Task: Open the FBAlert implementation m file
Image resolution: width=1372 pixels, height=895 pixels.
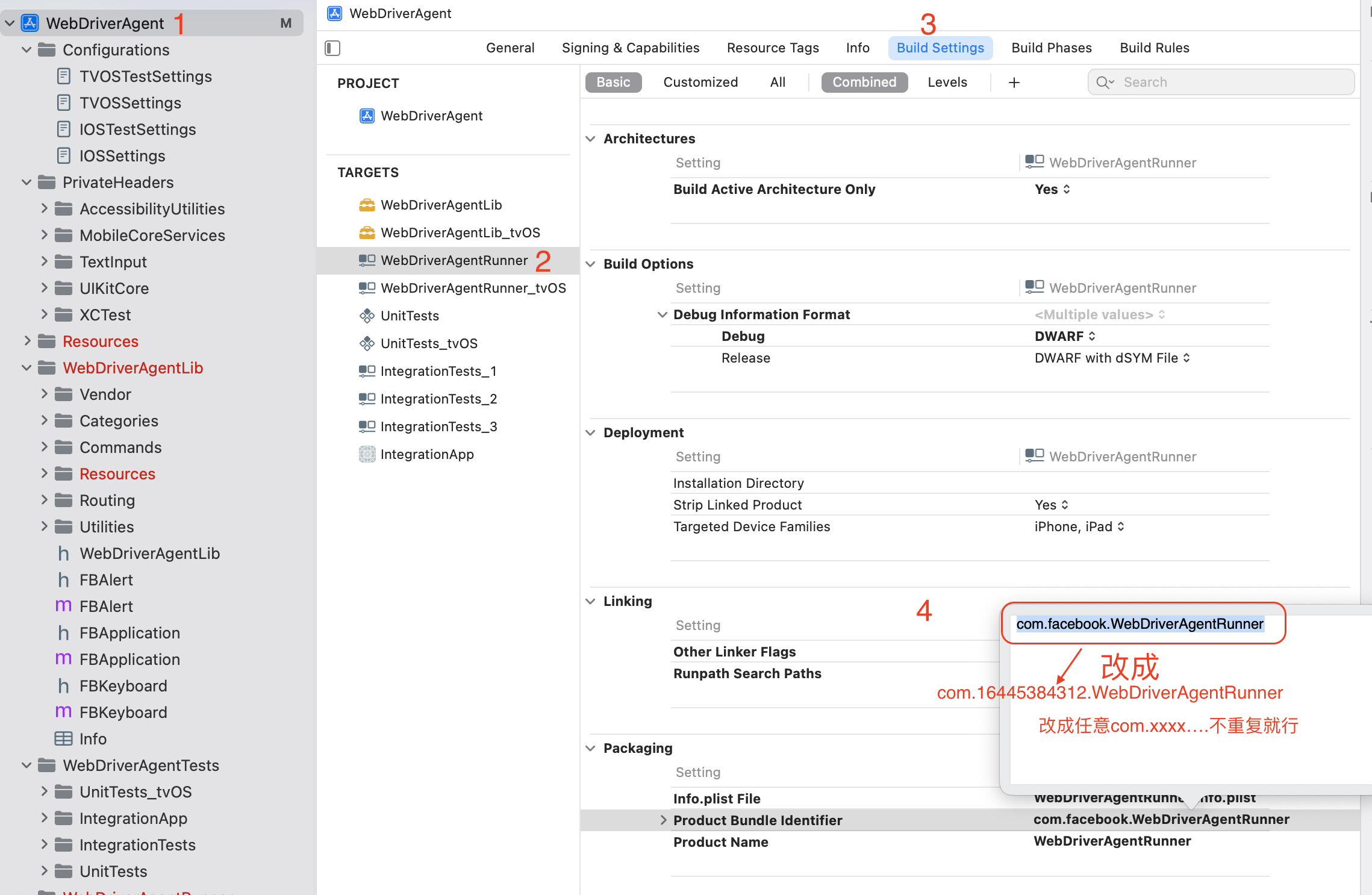Action: 105,607
